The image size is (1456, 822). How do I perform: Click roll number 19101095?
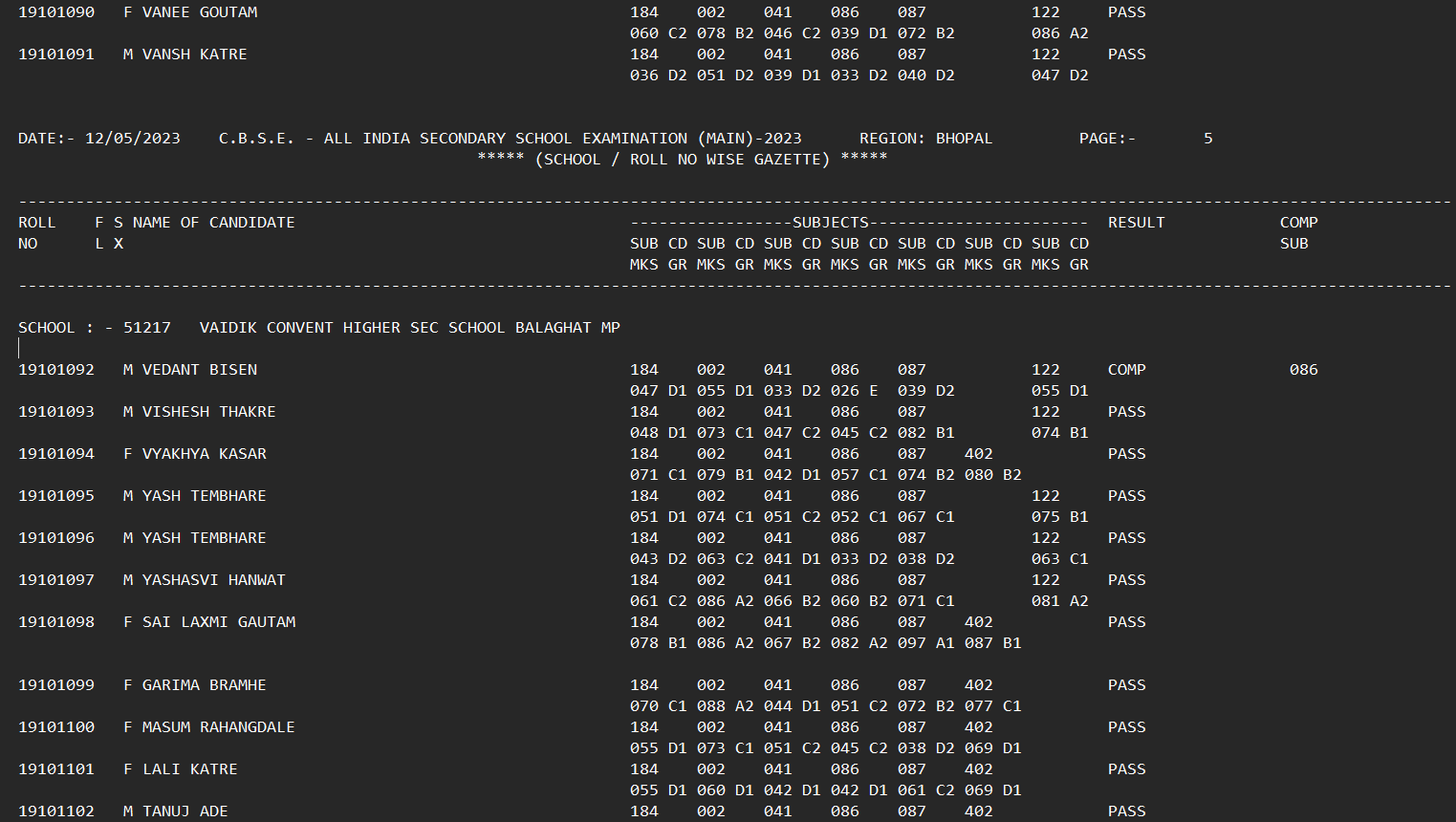(56, 496)
